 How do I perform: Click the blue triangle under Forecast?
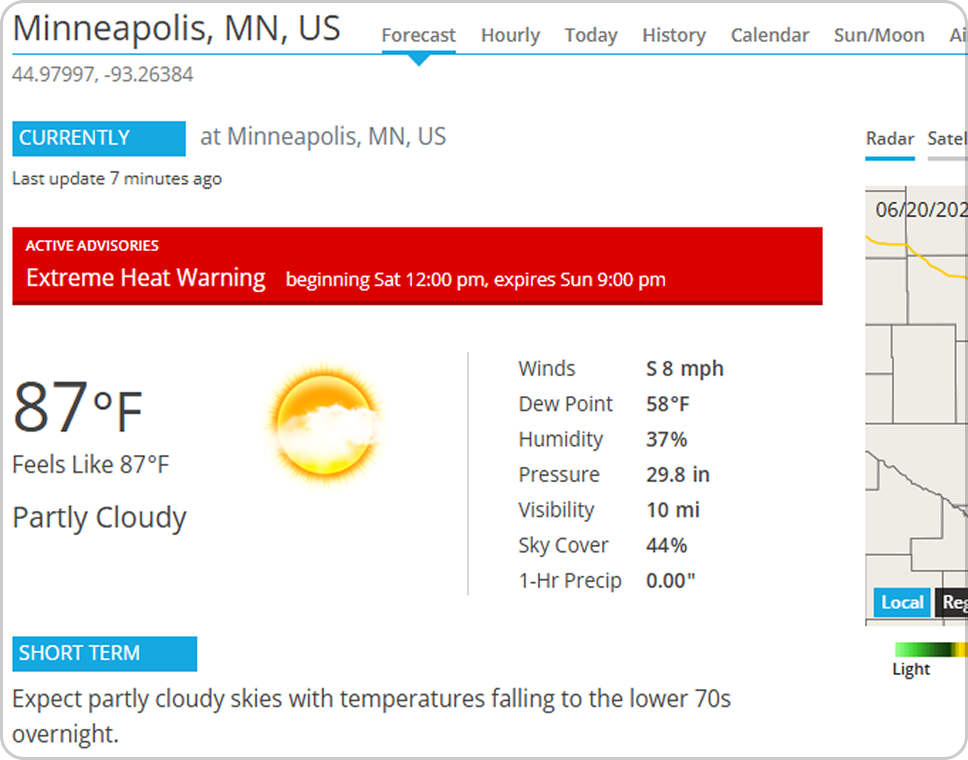click(419, 59)
